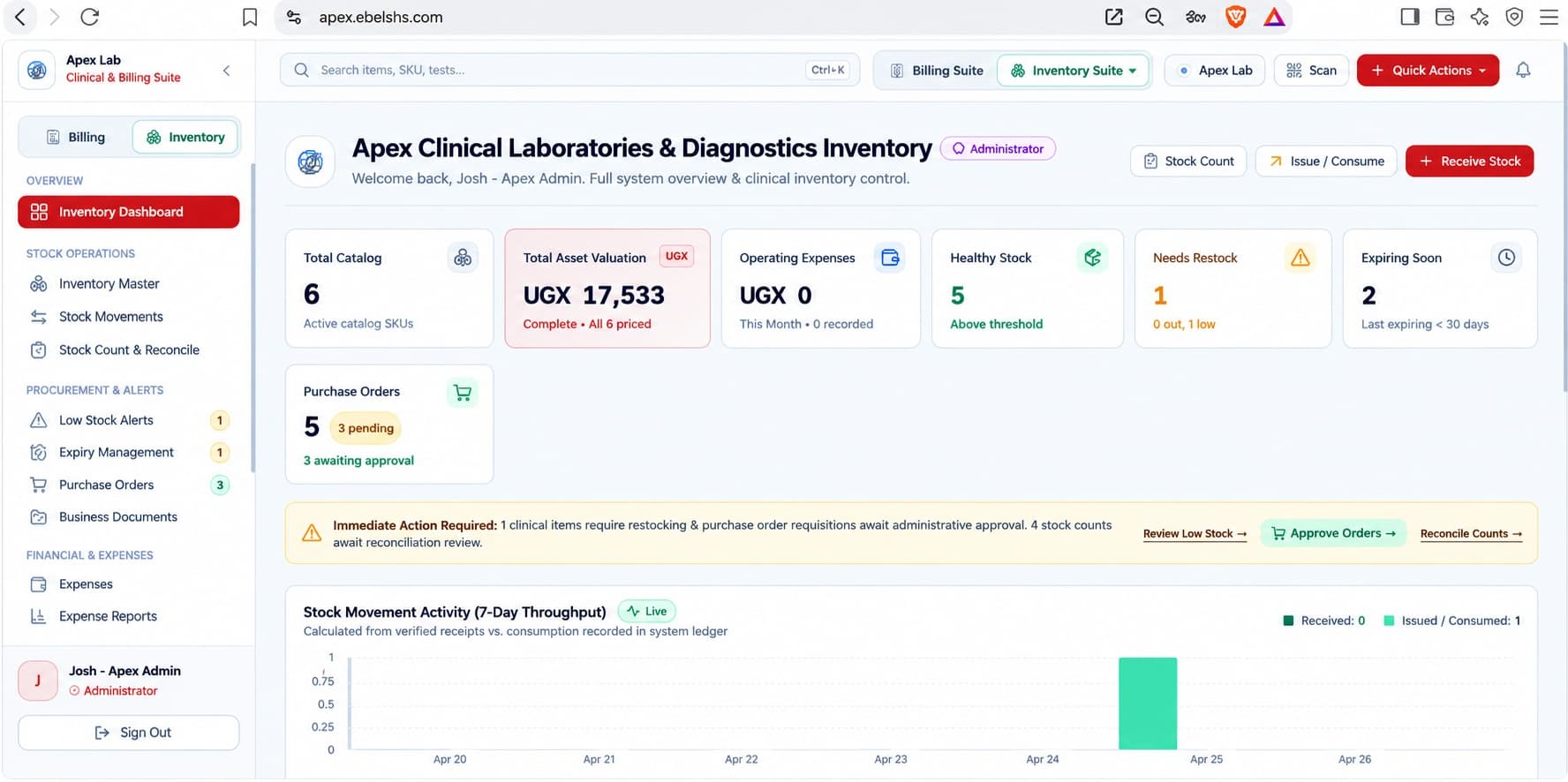The height and width of the screenshot is (782, 1568).
Task: Open Stock Count & Reconcile page
Action: 129,350
